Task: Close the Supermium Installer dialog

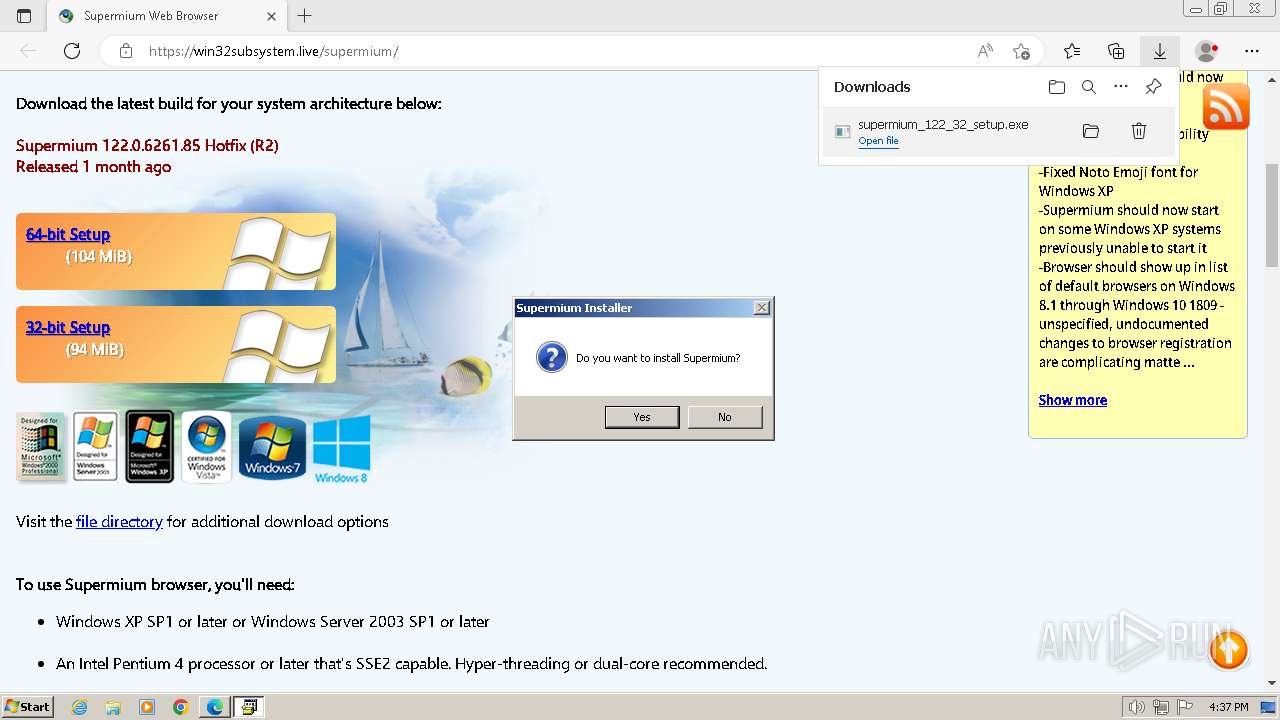Action: 761,308
